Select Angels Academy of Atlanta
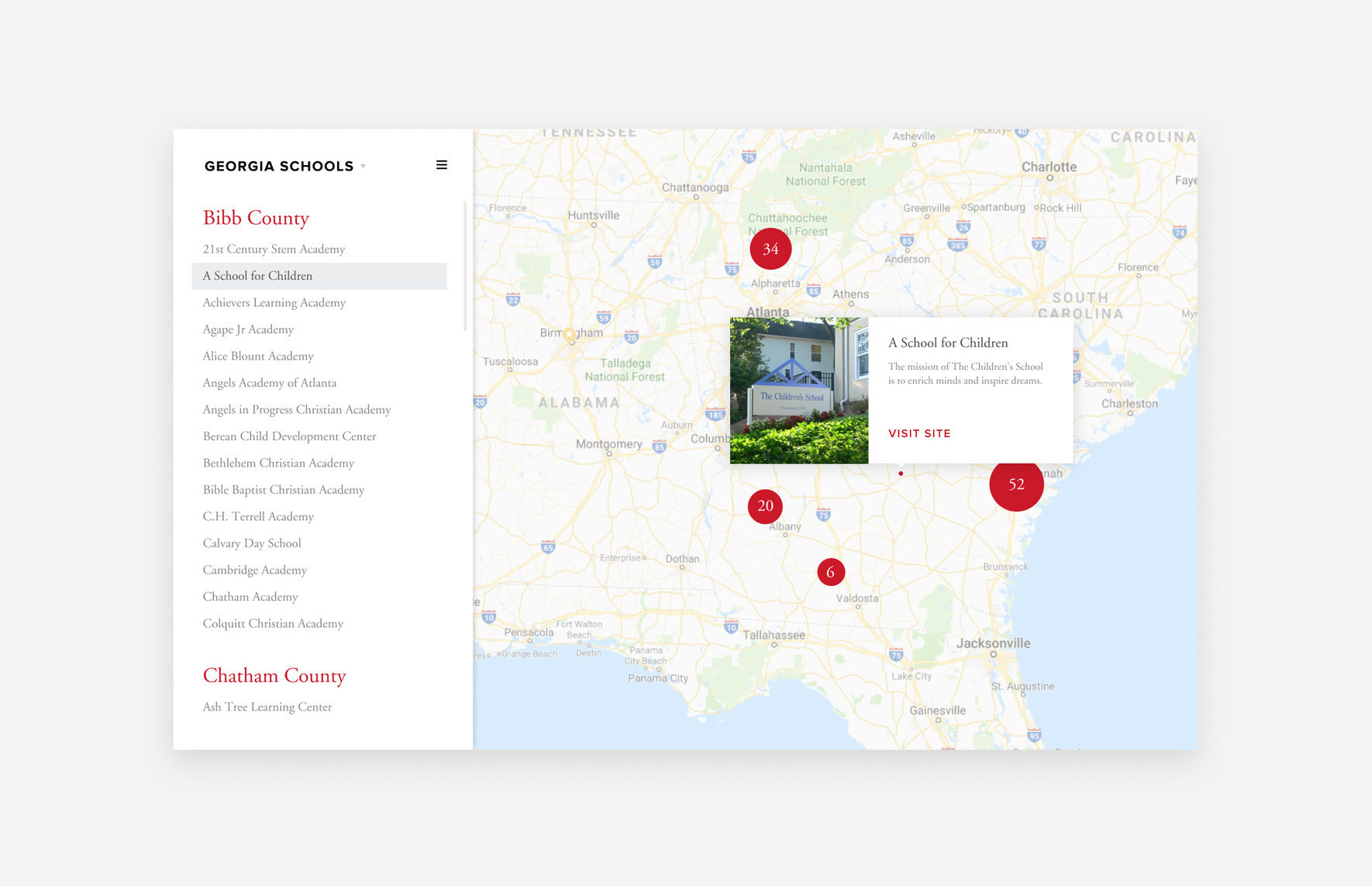 click(269, 383)
